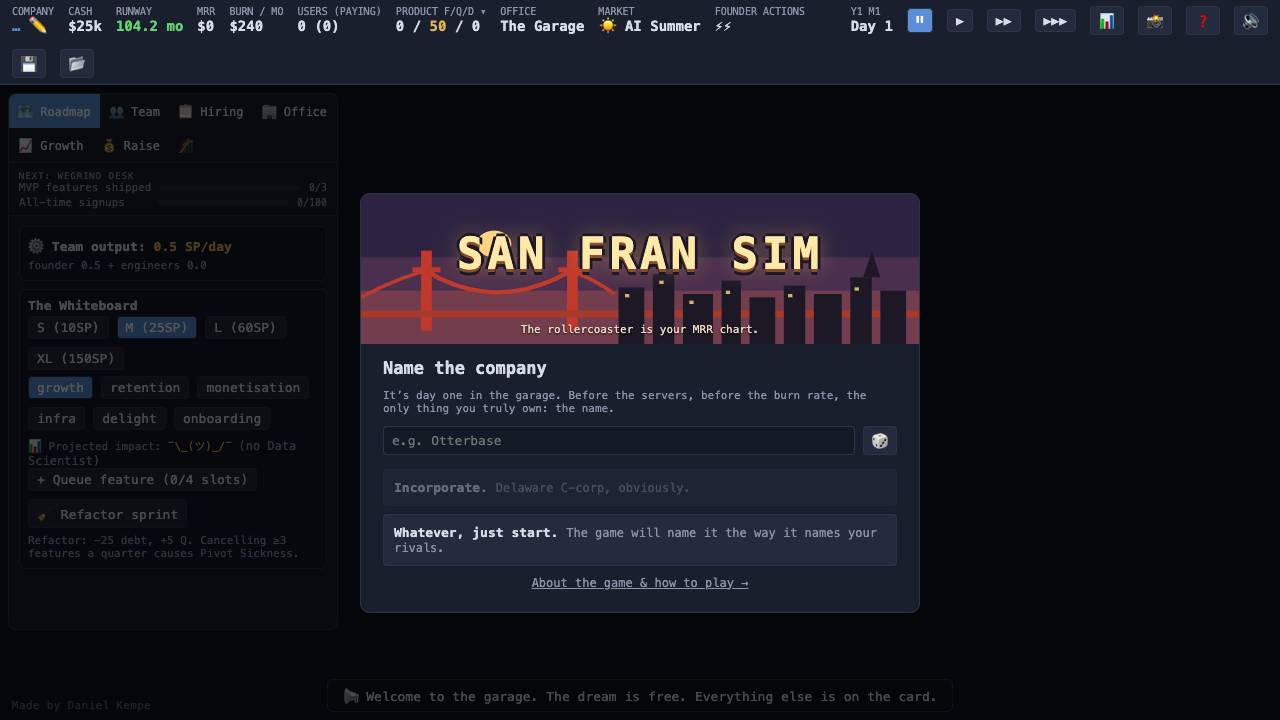Viewport: 1280px width, 720px height.
Task: Open the bar chart stats icon
Action: point(1107,21)
